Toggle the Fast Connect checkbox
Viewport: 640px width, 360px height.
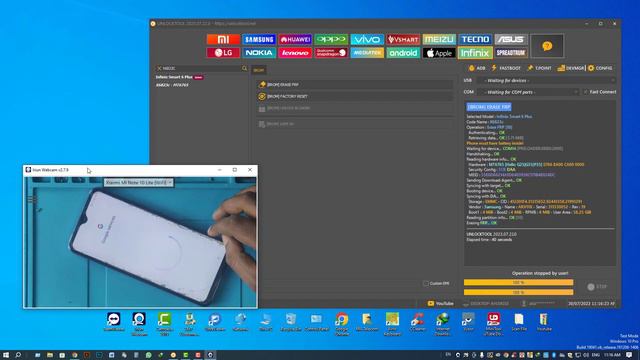pyautogui.click(x=586, y=92)
